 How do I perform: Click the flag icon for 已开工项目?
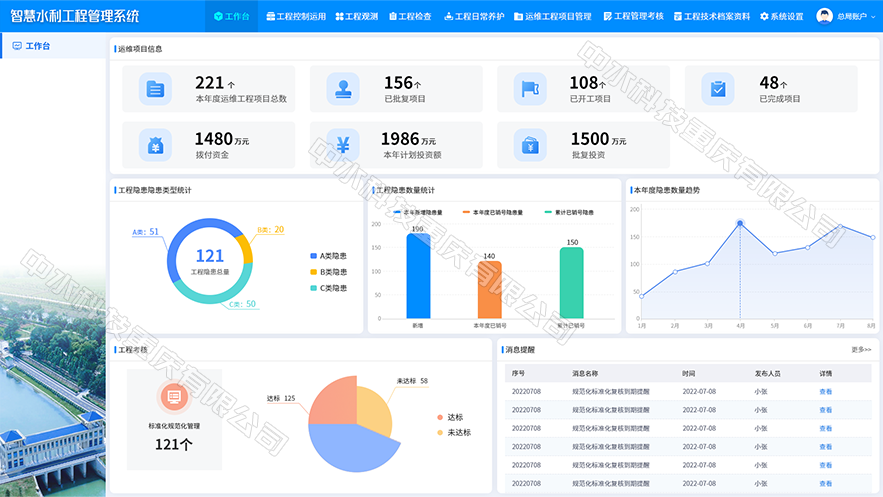(530, 89)
